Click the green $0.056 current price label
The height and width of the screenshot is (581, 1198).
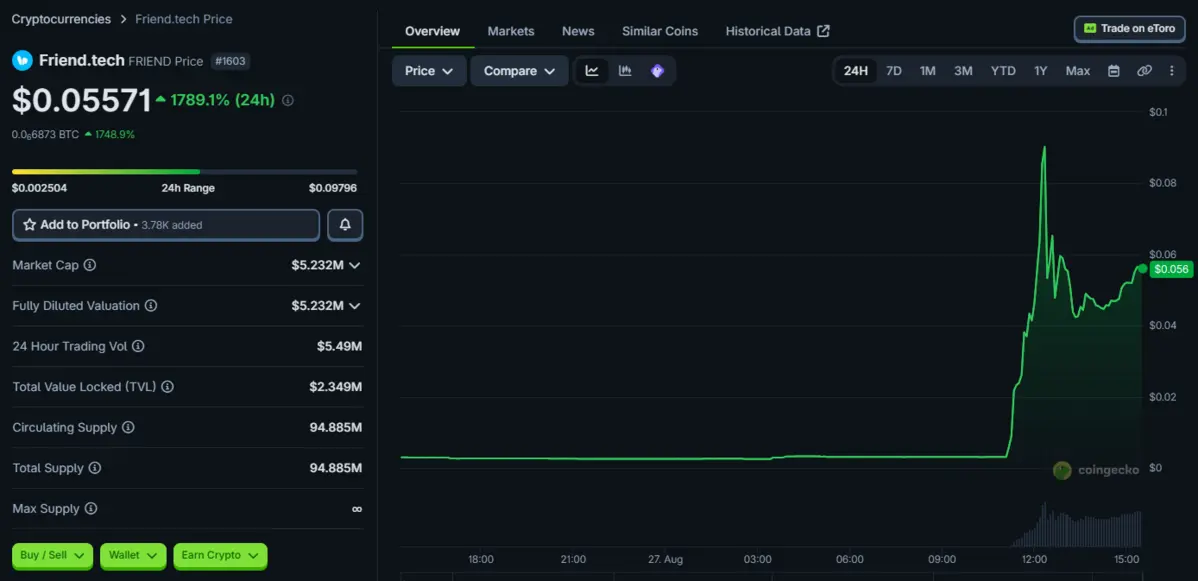point(1170,269)
